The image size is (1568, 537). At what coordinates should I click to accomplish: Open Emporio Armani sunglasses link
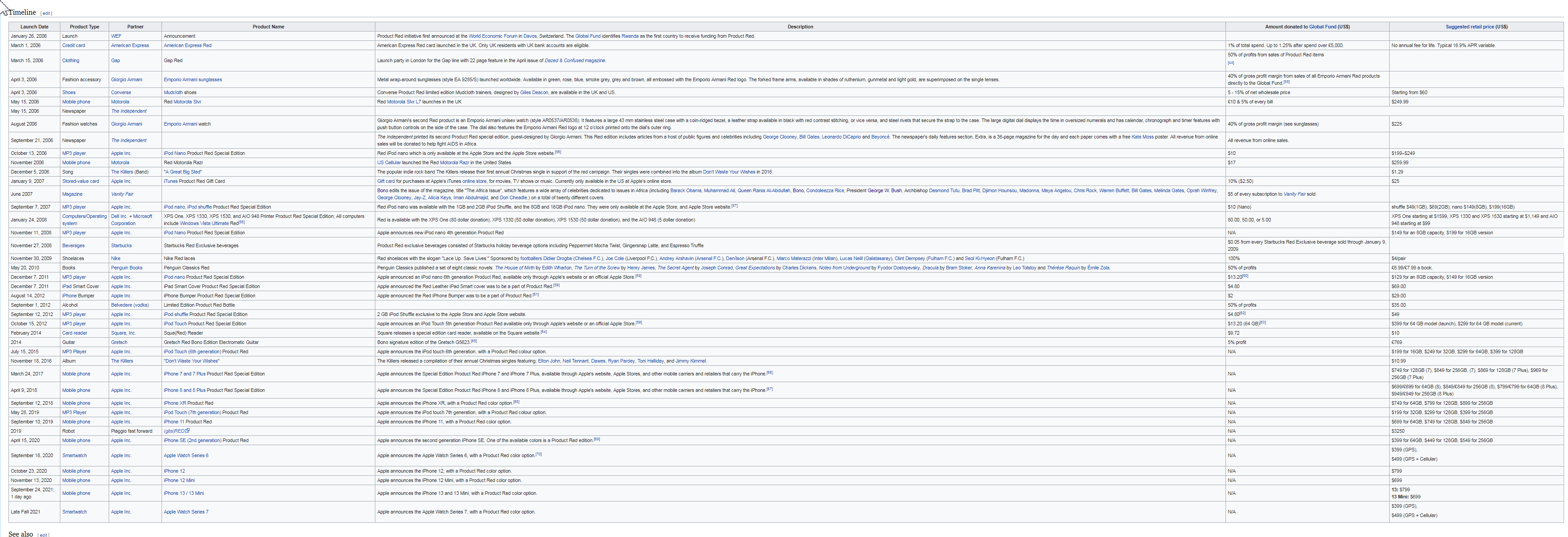coord(193,79)
